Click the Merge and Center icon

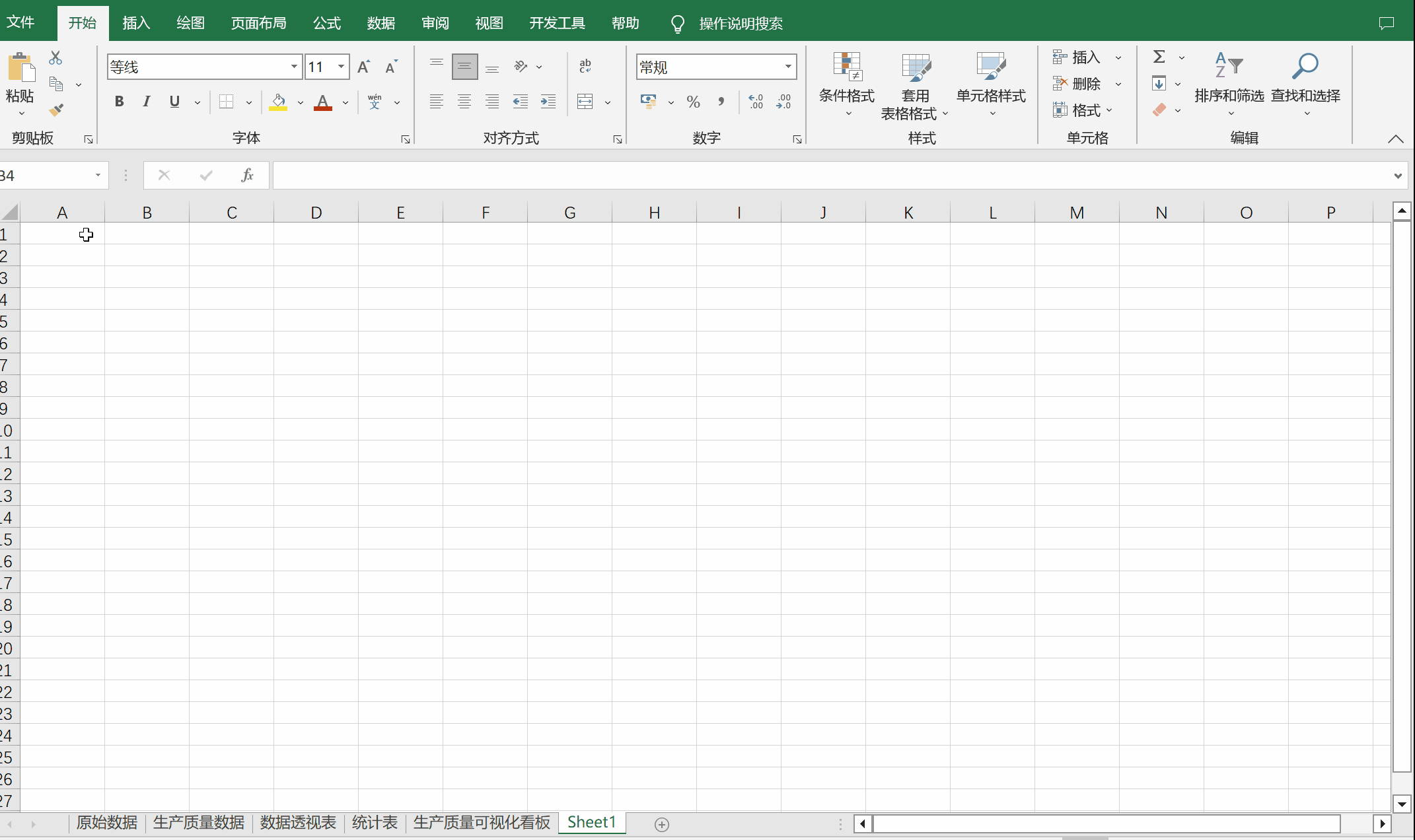pyautogui.click(x=585, y=102)
